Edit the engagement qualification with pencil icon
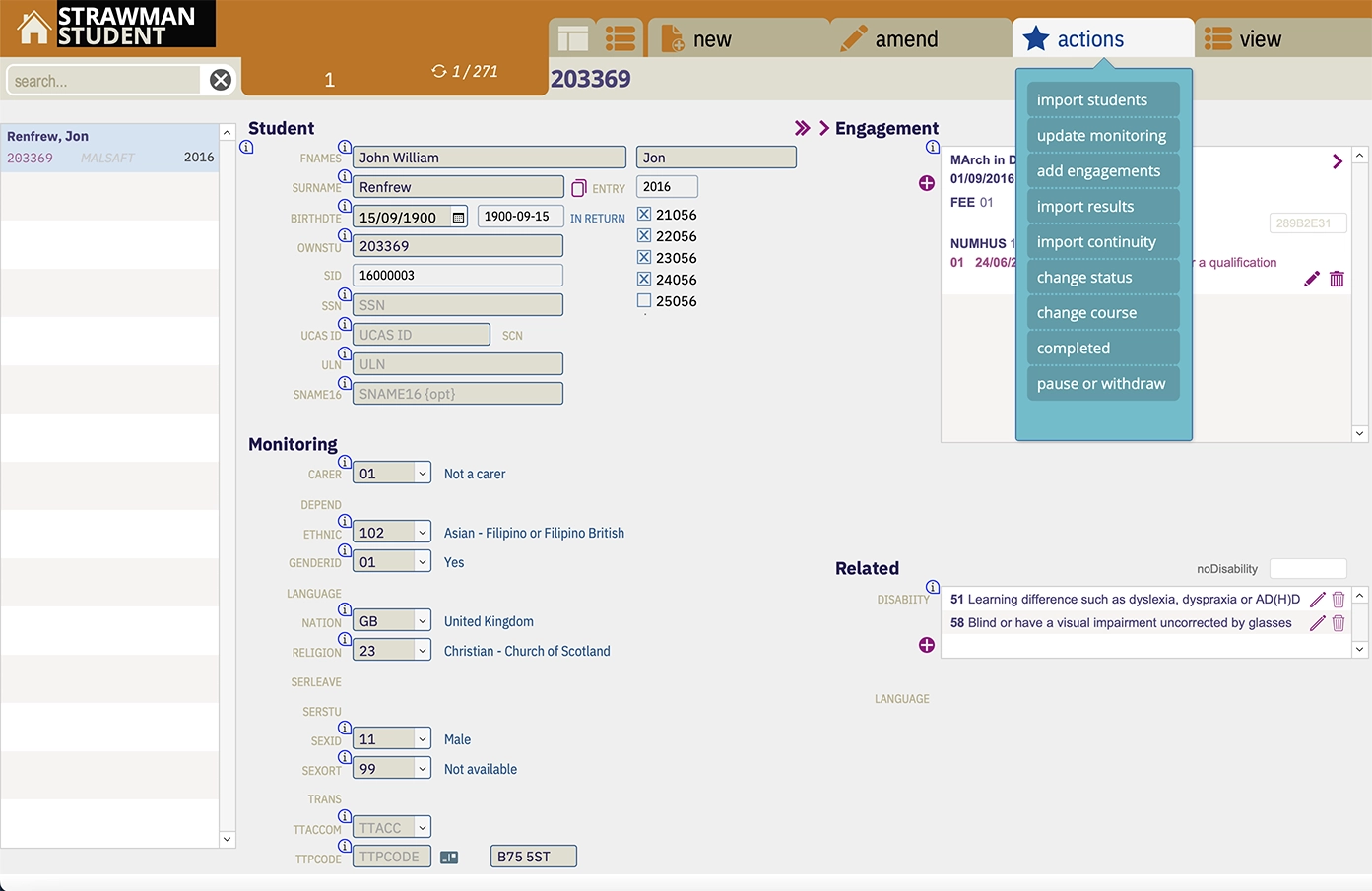The height and width of the screenshot is (891, 1372). click(x=1311, y=279)
